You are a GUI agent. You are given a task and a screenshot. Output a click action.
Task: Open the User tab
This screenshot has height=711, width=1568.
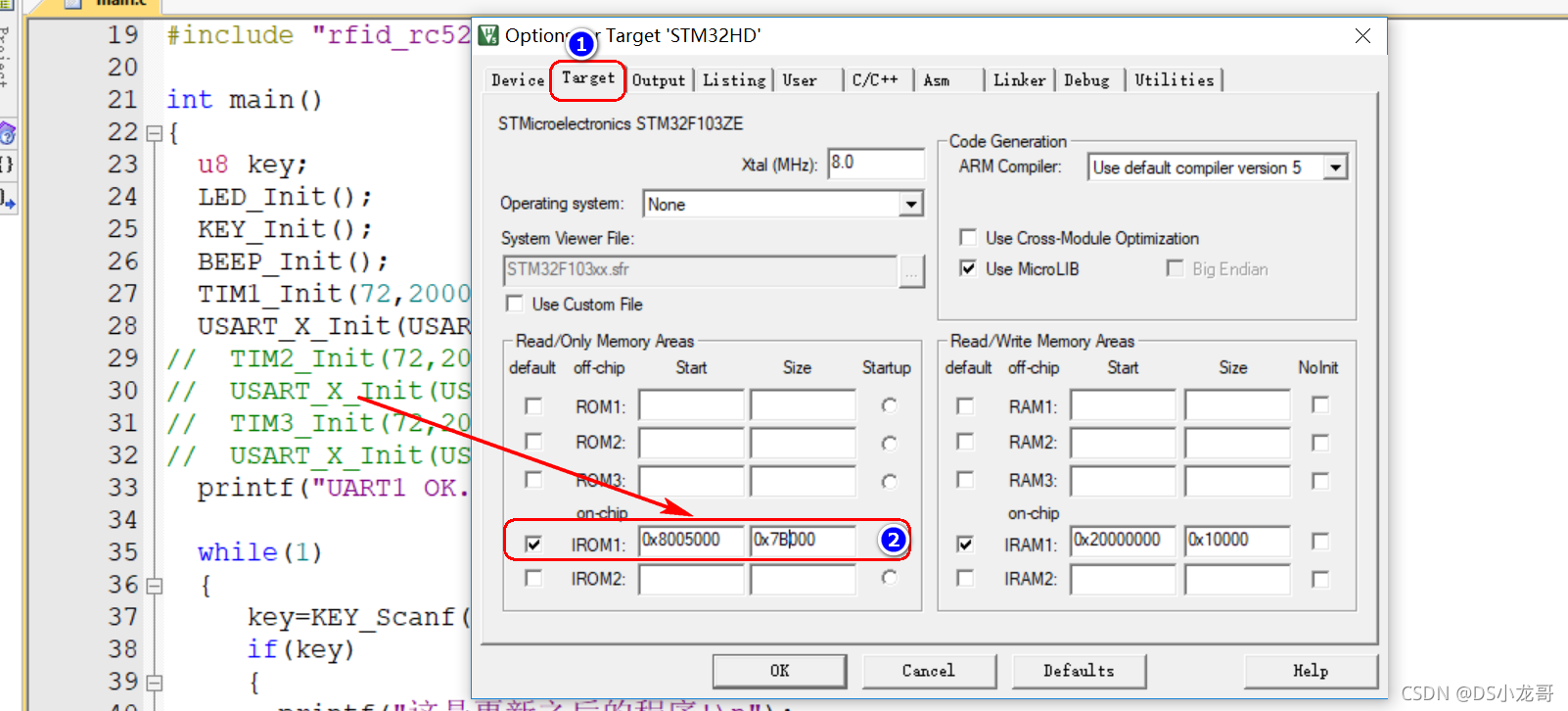tap(800, 80)
